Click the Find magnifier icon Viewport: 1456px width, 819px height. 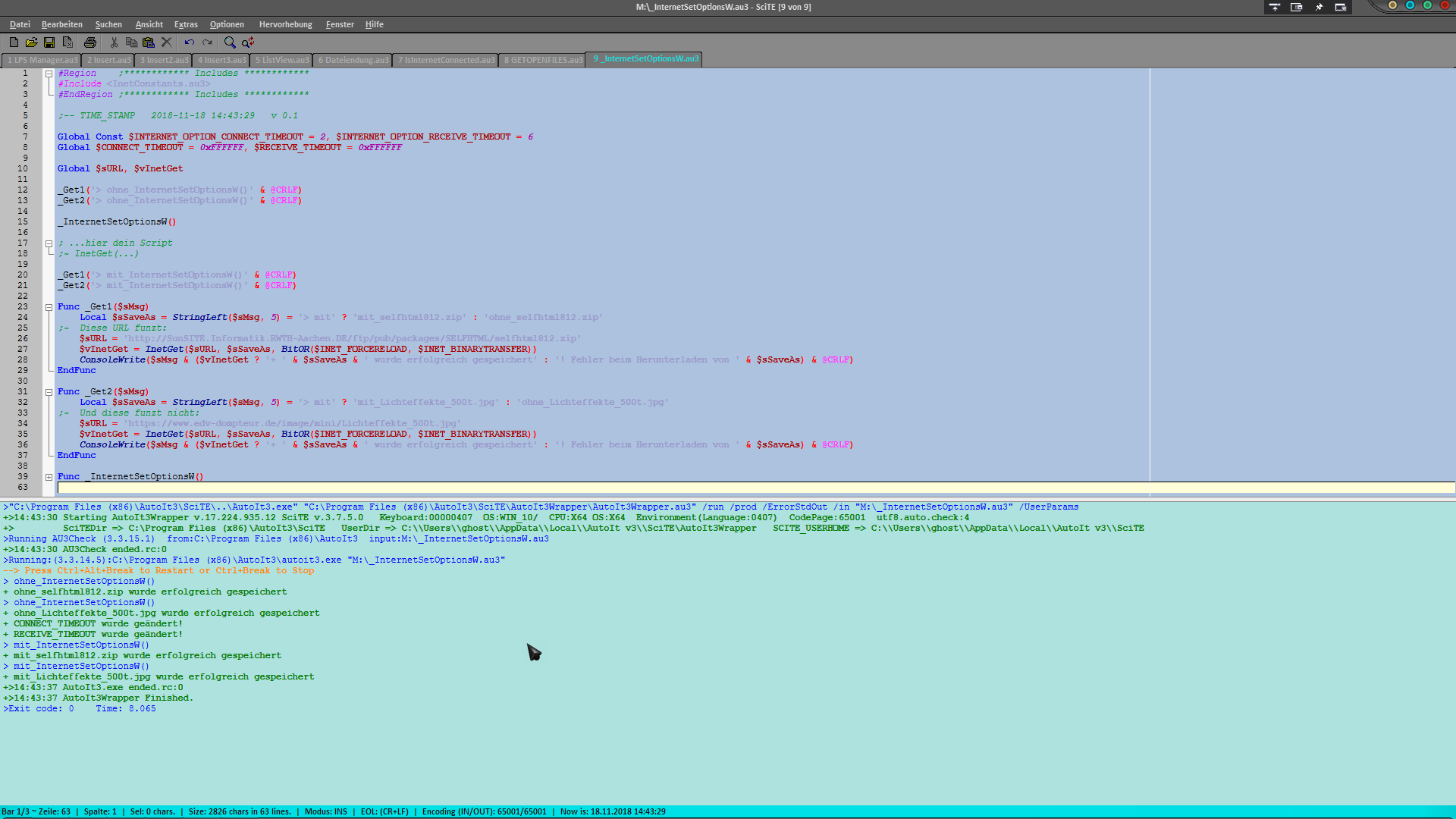click(230, 42)
